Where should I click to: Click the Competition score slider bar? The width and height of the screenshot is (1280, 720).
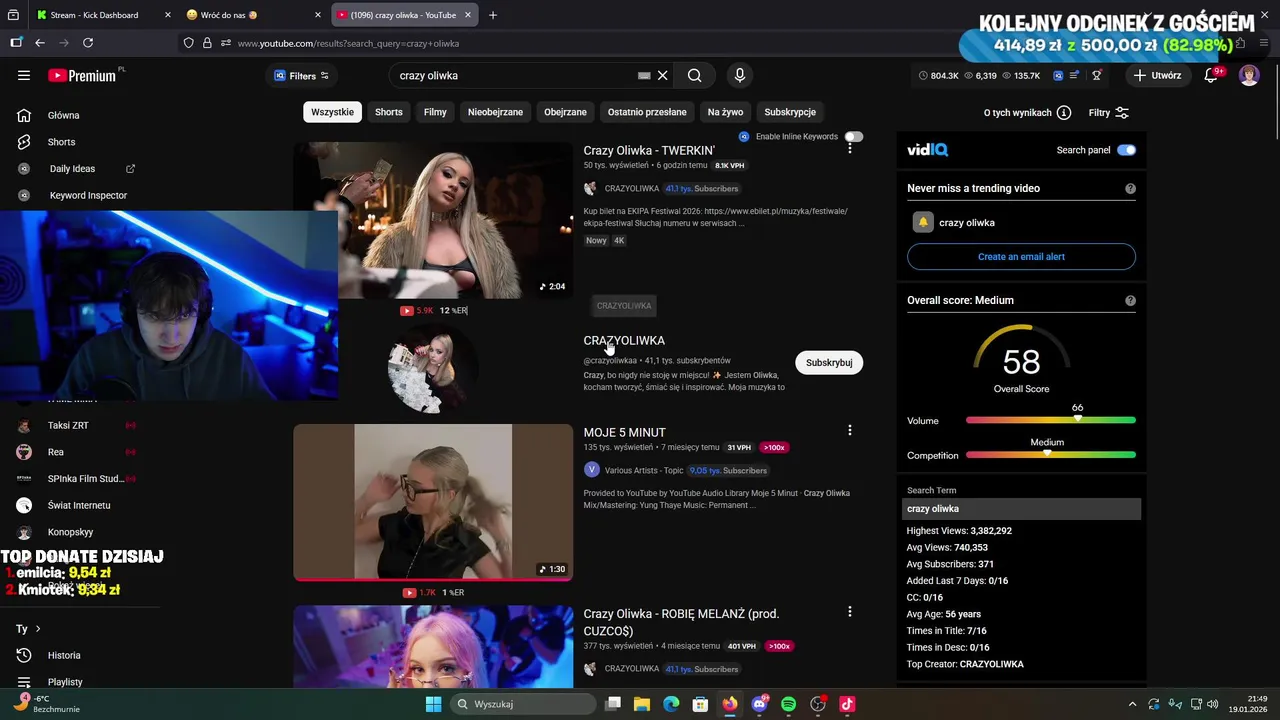coord(1051,455)
